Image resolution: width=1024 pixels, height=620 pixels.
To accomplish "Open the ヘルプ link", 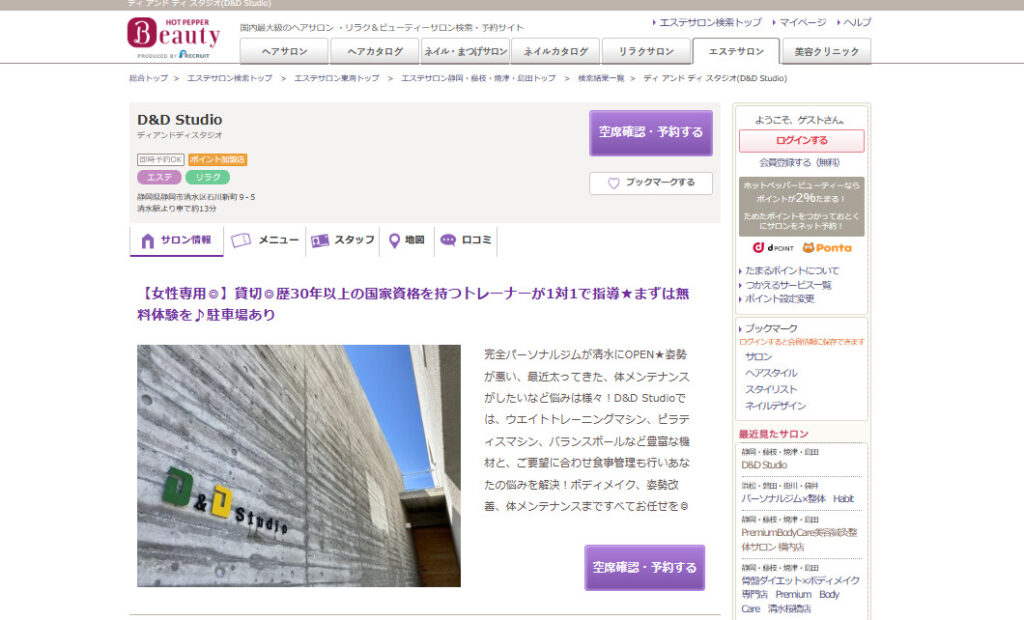I will [857, 22].
